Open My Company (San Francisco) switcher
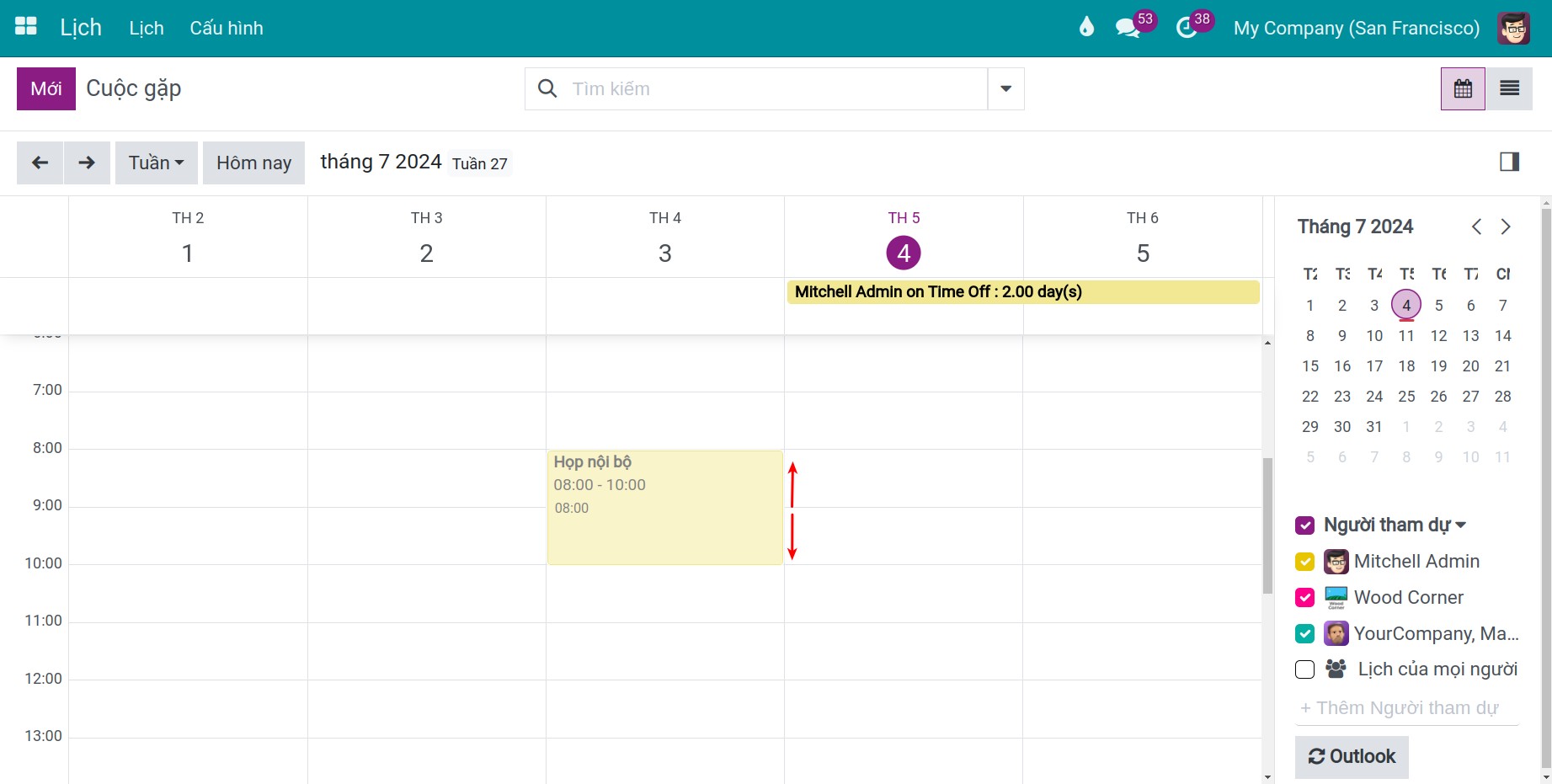Viewport: 1552px width, 784px height. point(1356,28)
